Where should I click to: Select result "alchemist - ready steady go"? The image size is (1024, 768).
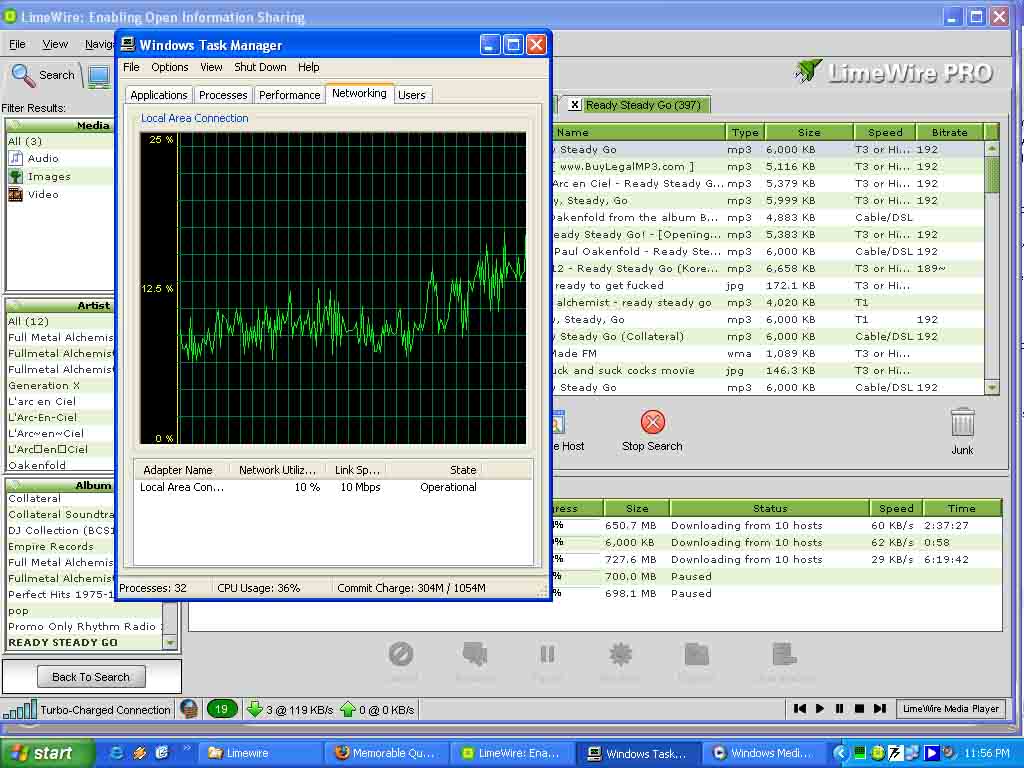(x=767, y=302)
